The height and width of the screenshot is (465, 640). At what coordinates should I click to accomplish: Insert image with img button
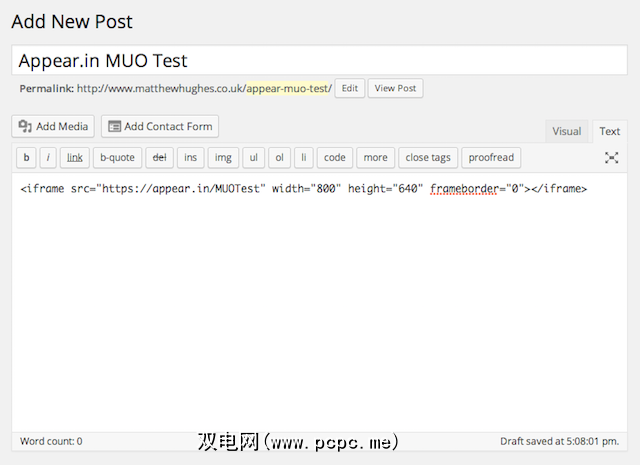coord(223,158)
